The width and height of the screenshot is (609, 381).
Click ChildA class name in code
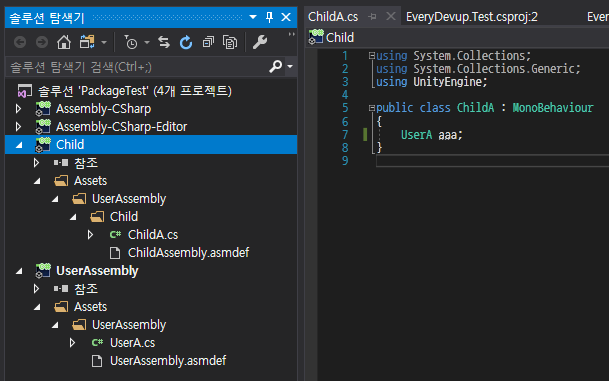click(475, 108)
